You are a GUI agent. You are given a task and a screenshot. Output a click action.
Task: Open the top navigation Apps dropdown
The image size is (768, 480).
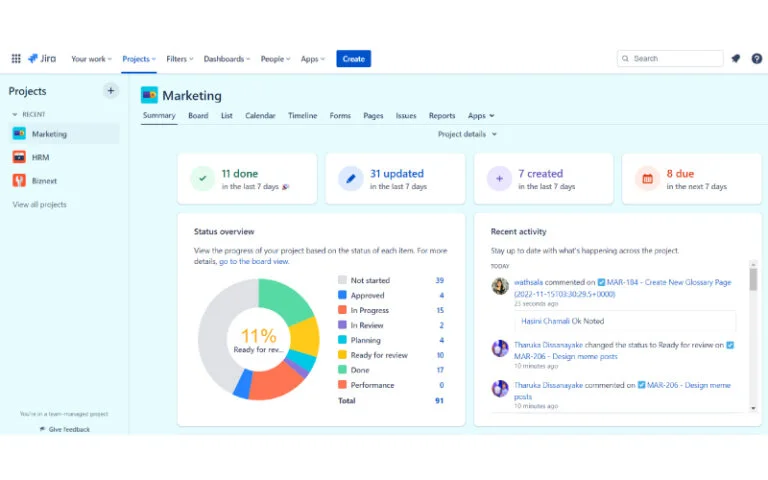pyautogui.click(x=312, y=59)
